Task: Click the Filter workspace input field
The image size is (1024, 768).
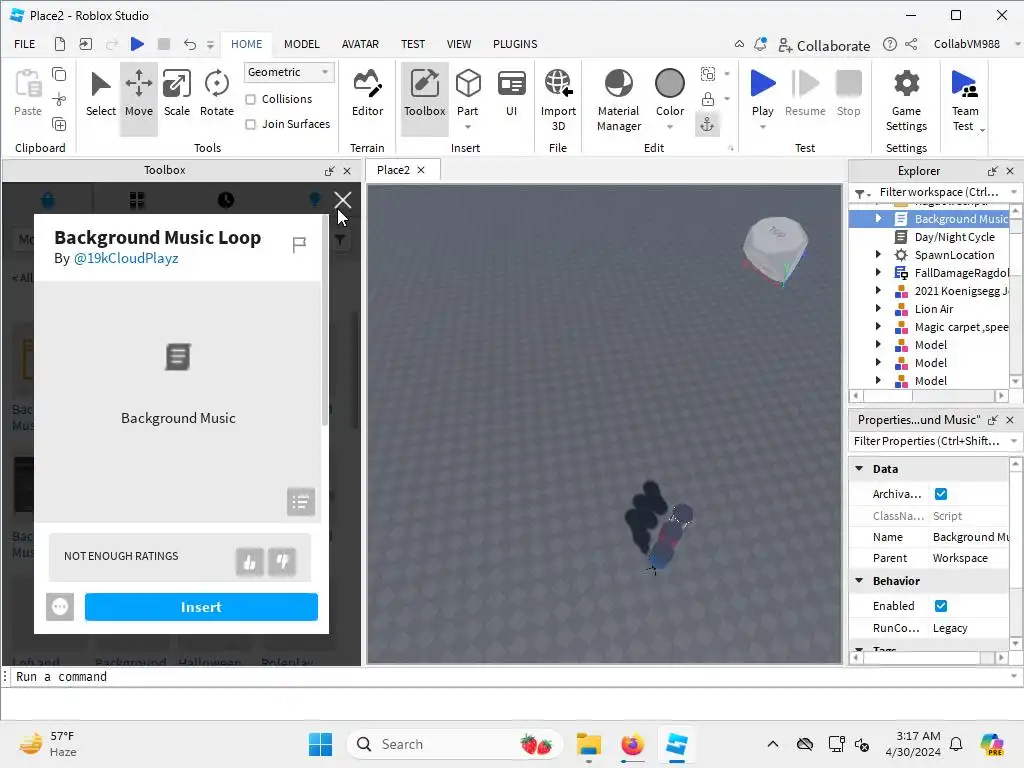Action: tap(939, 192)
